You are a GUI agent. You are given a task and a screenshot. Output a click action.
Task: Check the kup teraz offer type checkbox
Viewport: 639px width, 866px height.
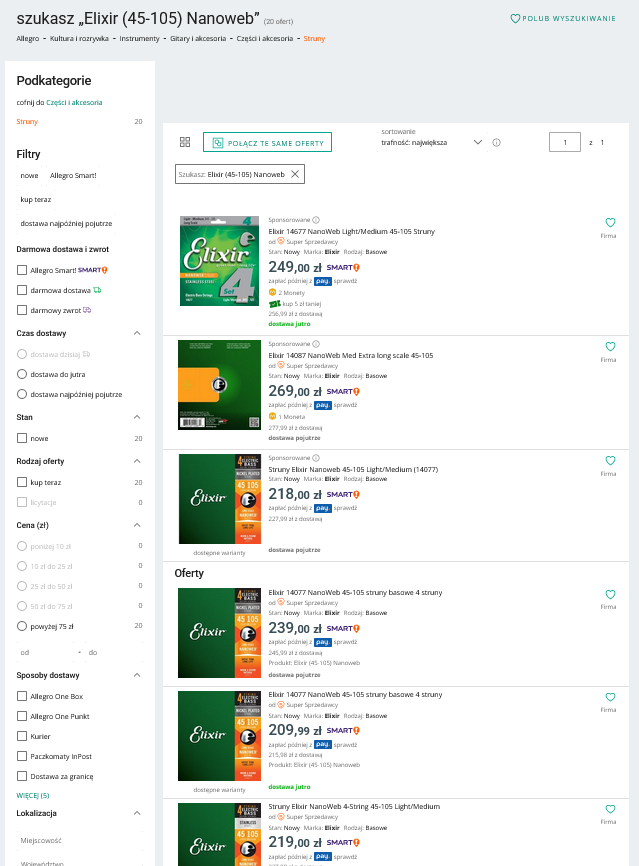22,482
